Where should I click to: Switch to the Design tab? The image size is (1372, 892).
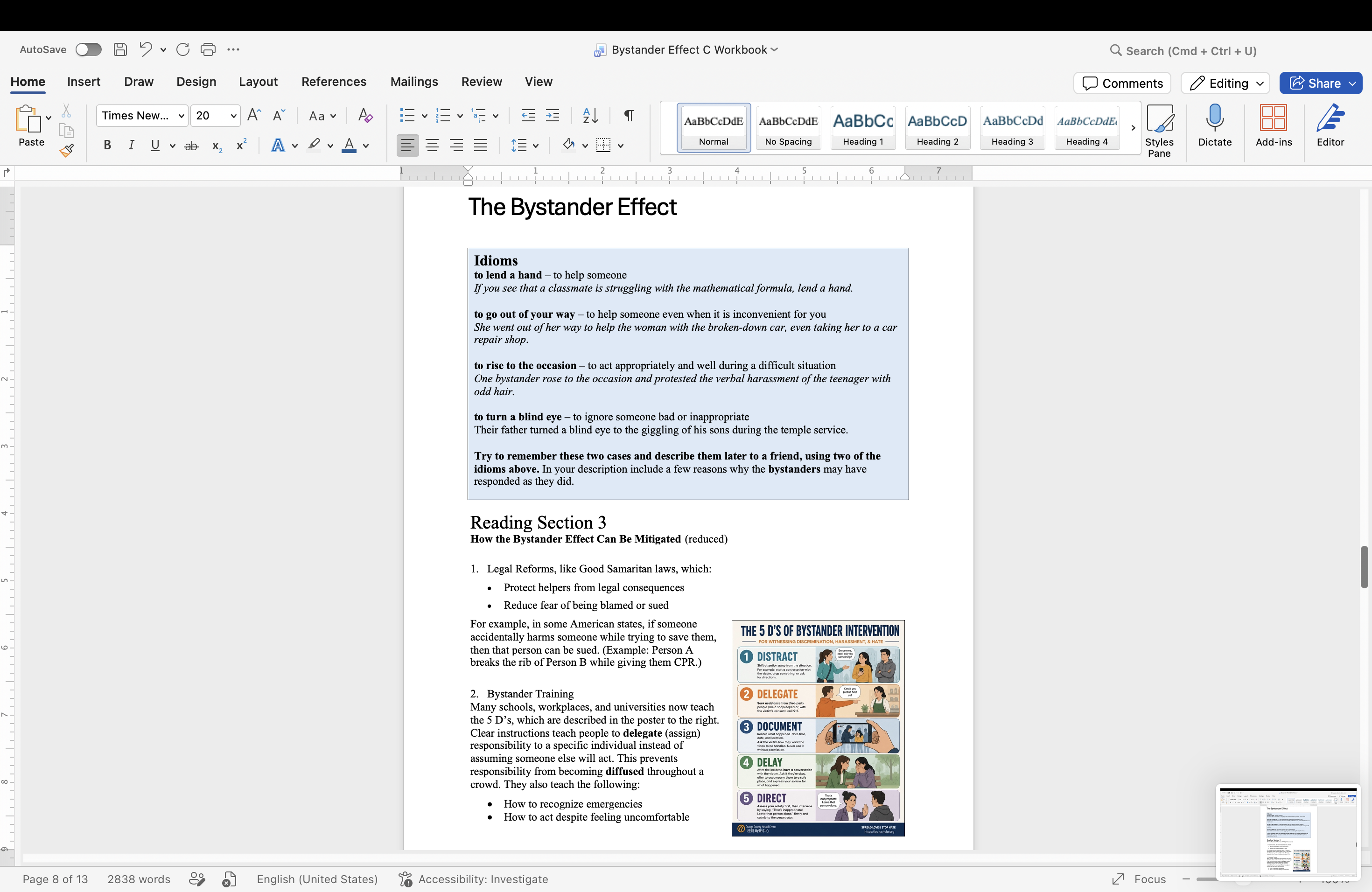(x=196, y=82)
